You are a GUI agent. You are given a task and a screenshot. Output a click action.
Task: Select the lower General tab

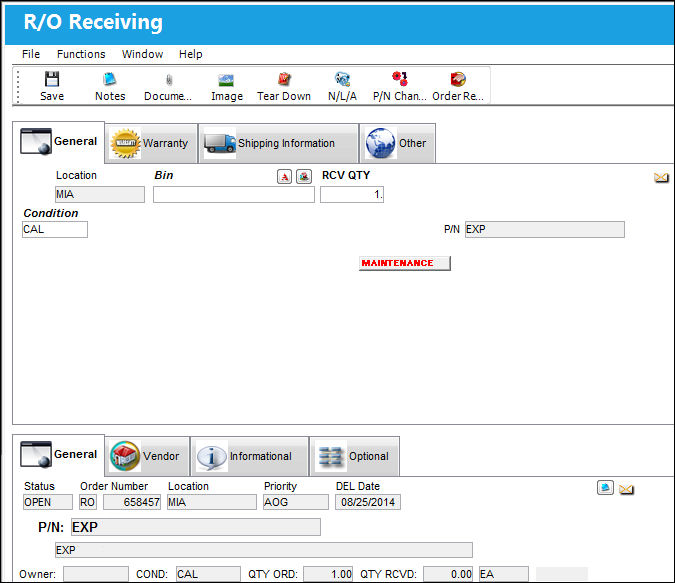coord(59,455)
